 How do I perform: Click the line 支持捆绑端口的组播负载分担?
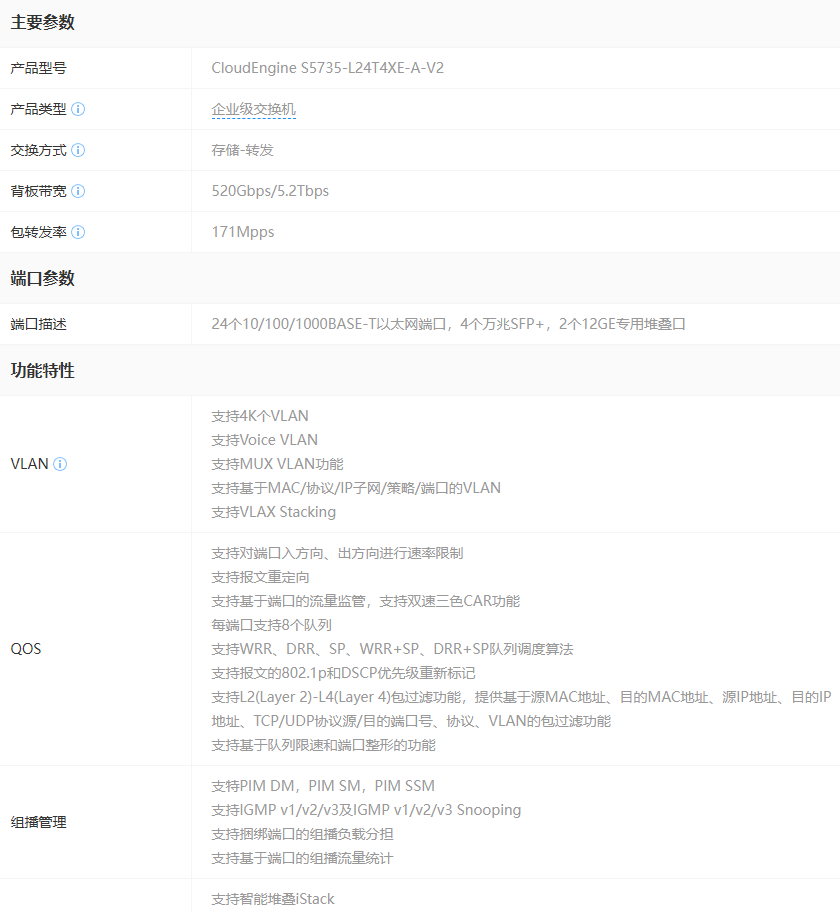[x=302, y=834]
